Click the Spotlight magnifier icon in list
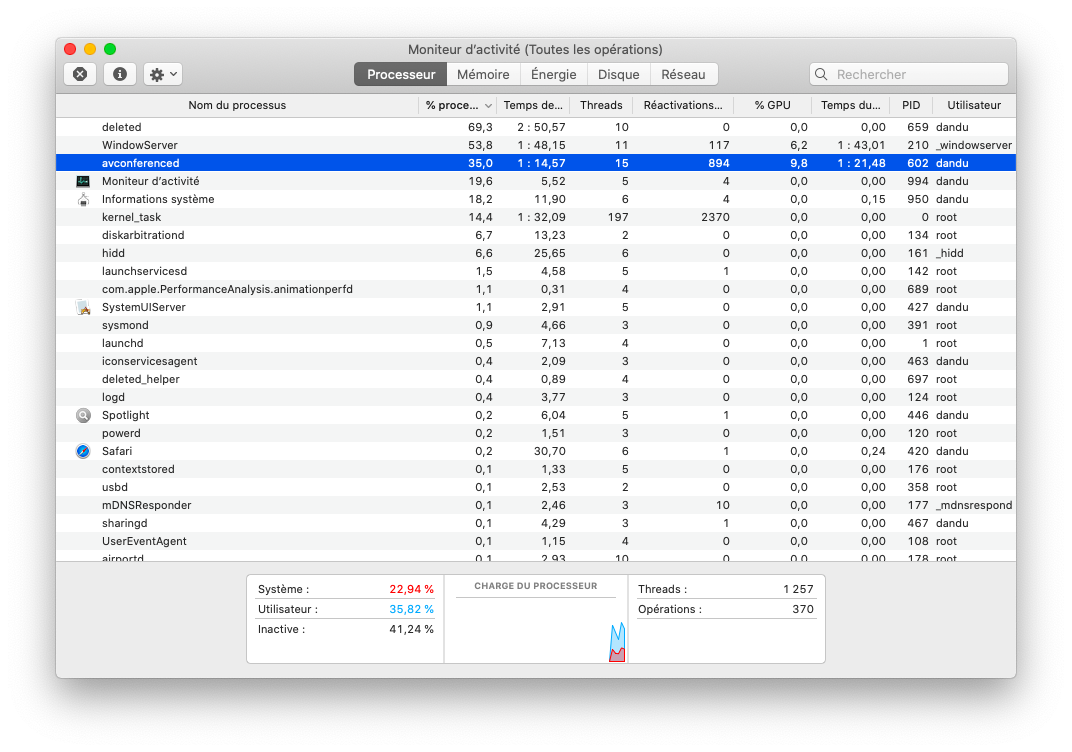 [x=83, y=415]
